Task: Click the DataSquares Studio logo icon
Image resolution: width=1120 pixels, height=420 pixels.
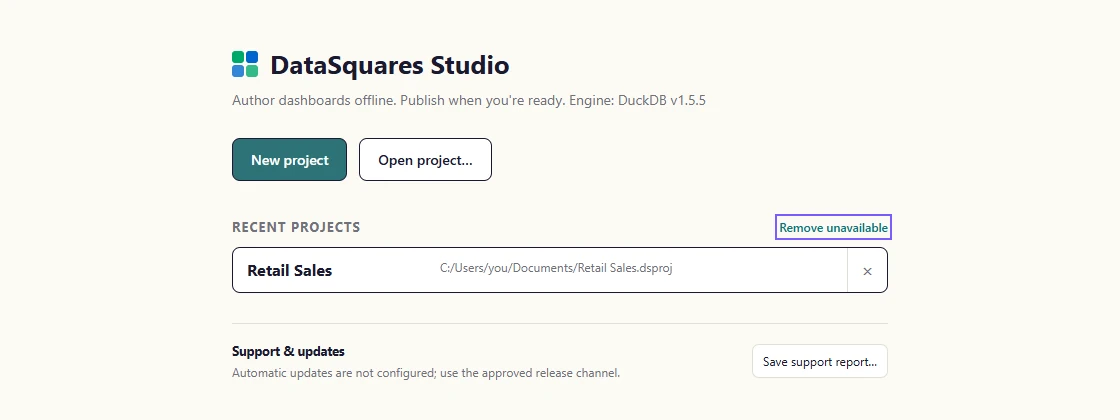Action: (x=245, y=64)
